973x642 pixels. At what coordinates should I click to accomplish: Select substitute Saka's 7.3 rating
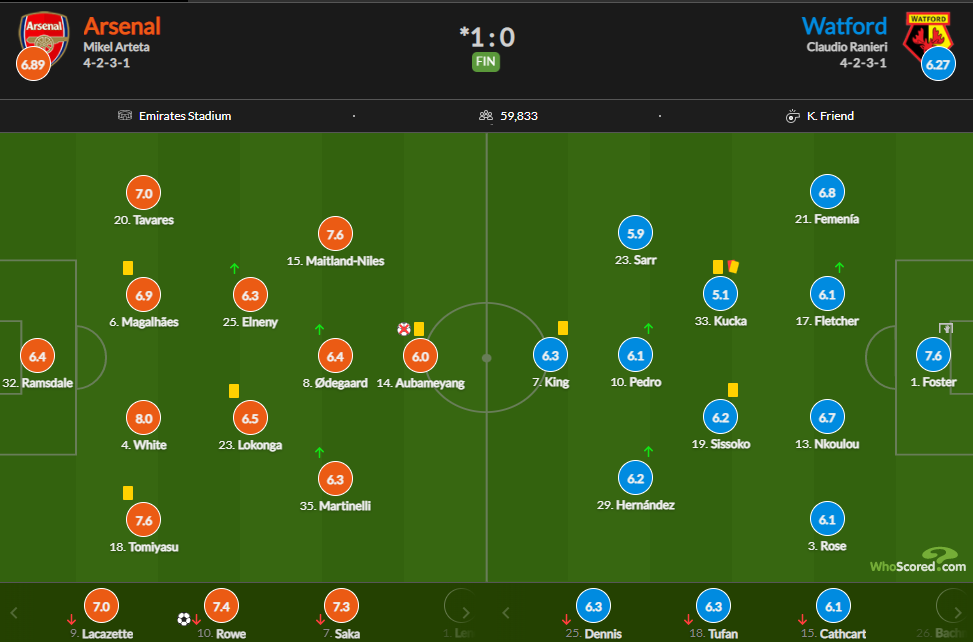click(x=341, y=606)
